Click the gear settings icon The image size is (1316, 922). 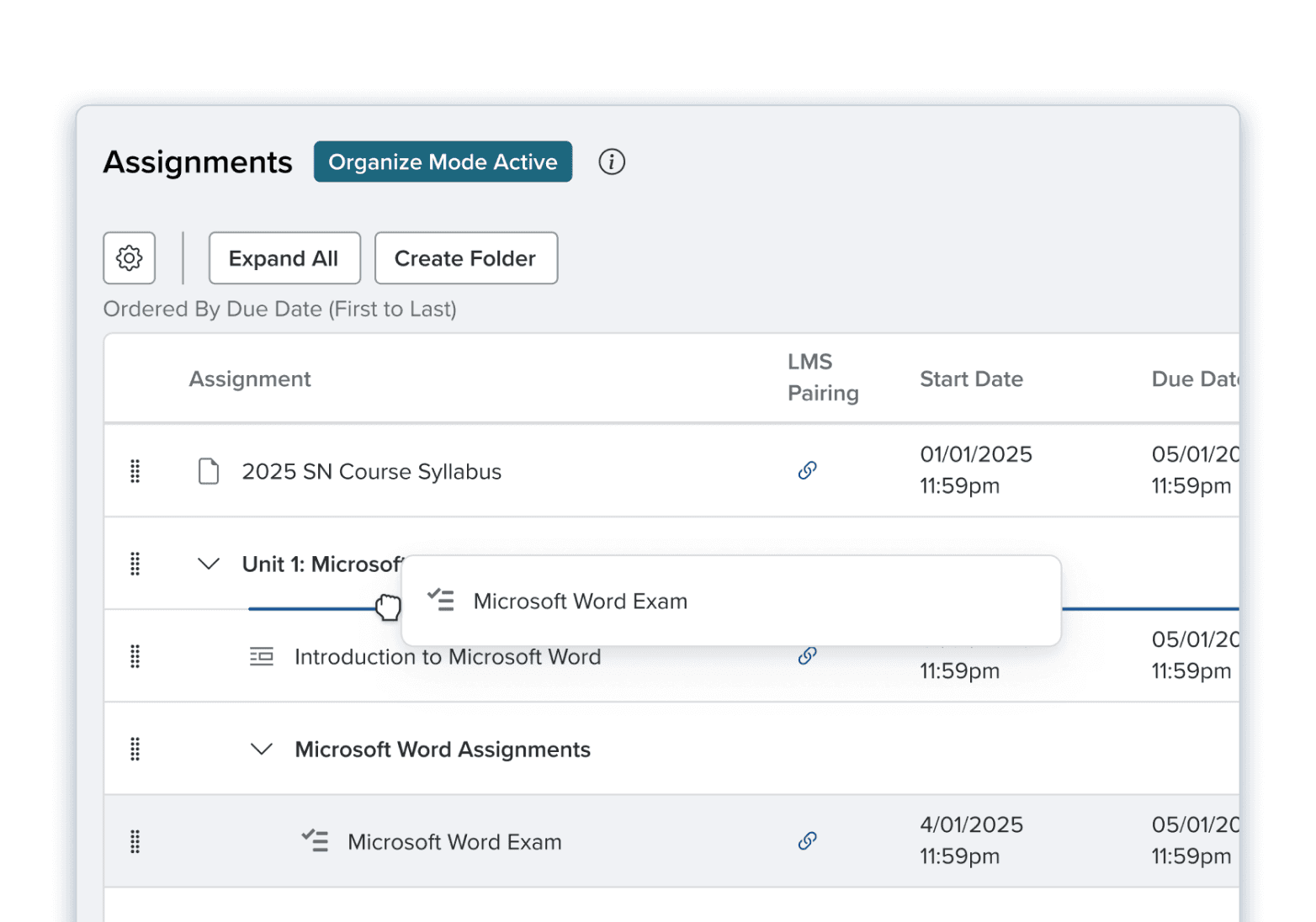pos(129,258)
